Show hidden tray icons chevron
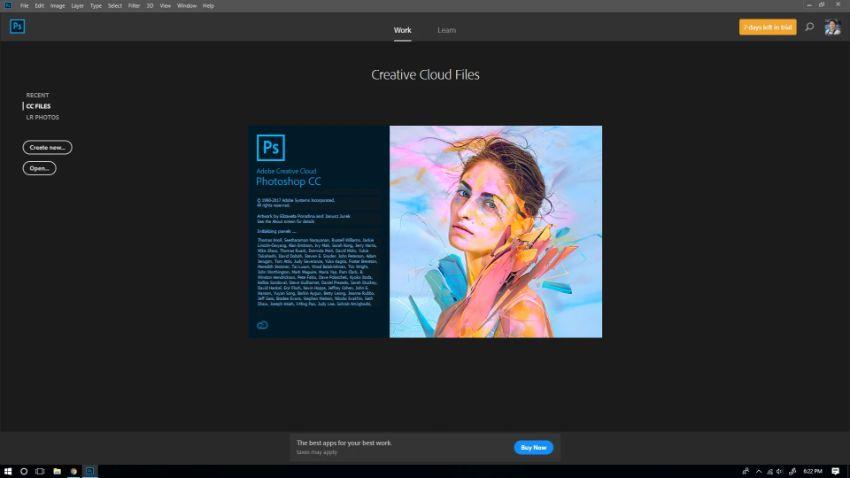Image resolution: width=850 pixels, height=478 pixels. (758, 471)
